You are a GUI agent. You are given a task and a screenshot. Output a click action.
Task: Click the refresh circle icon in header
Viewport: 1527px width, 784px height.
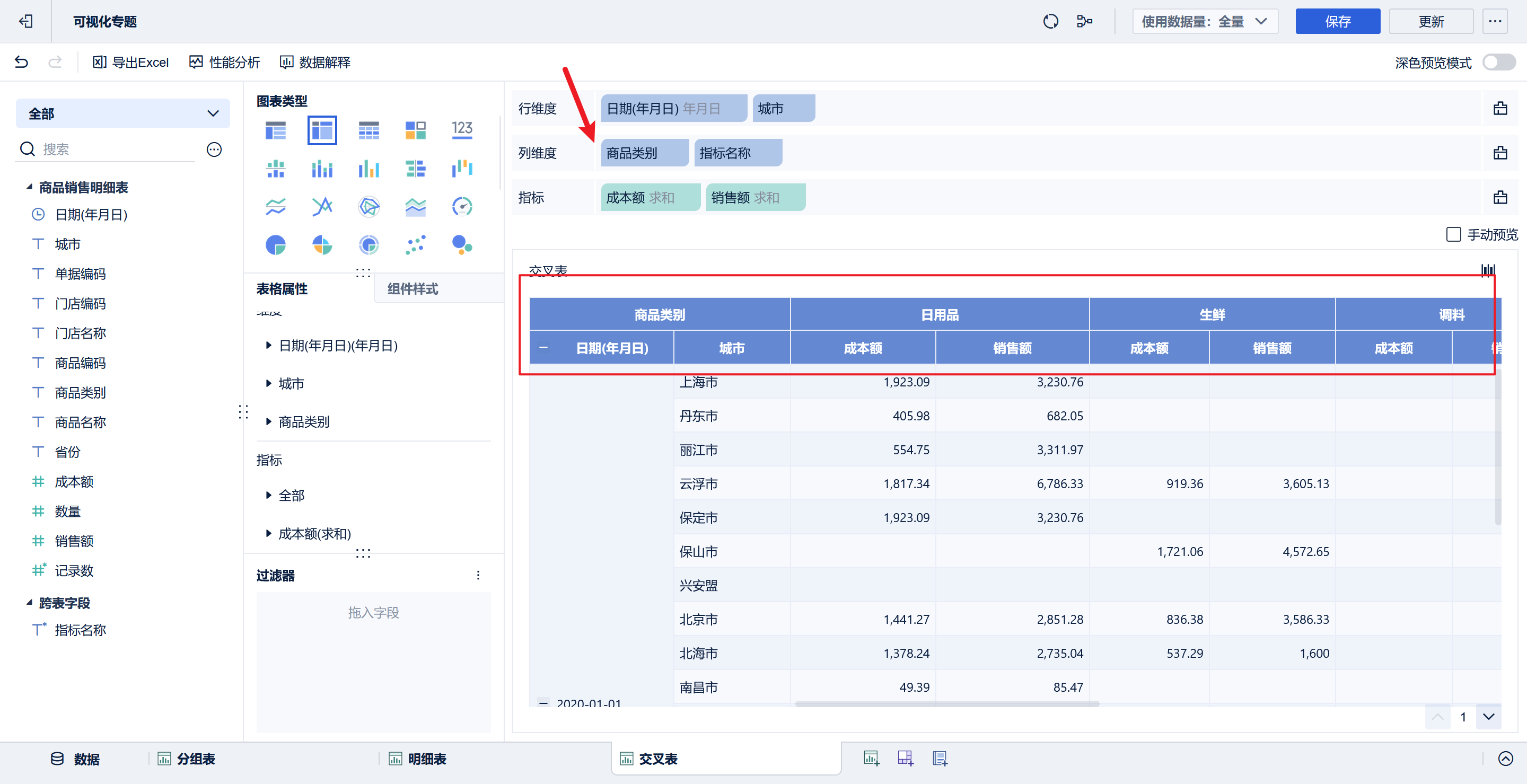(x=1050, y=22)
